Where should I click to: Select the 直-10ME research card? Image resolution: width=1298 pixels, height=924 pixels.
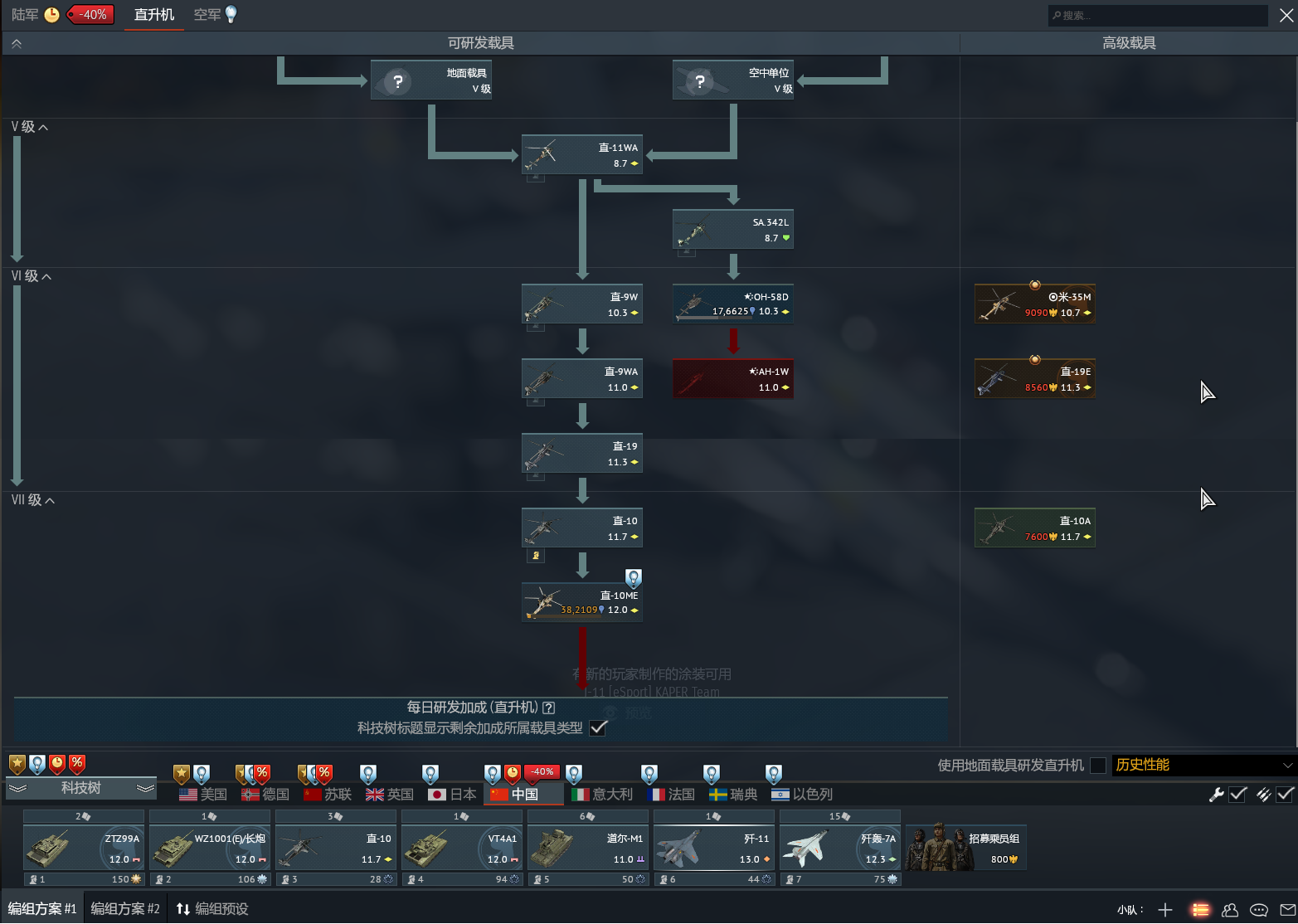tap(582, 602)
